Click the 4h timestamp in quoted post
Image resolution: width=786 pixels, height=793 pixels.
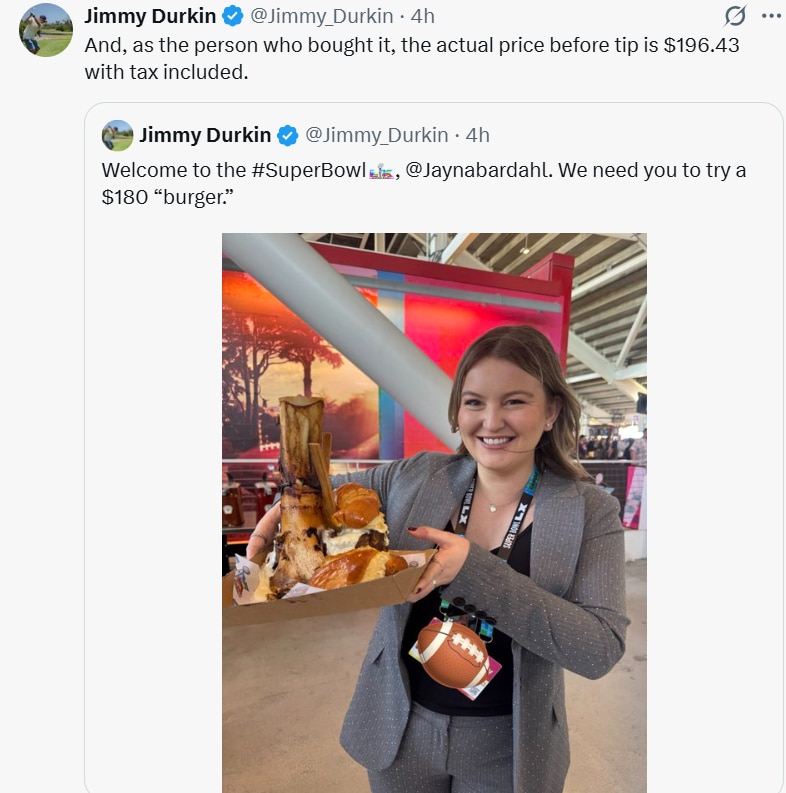point(477,135)
